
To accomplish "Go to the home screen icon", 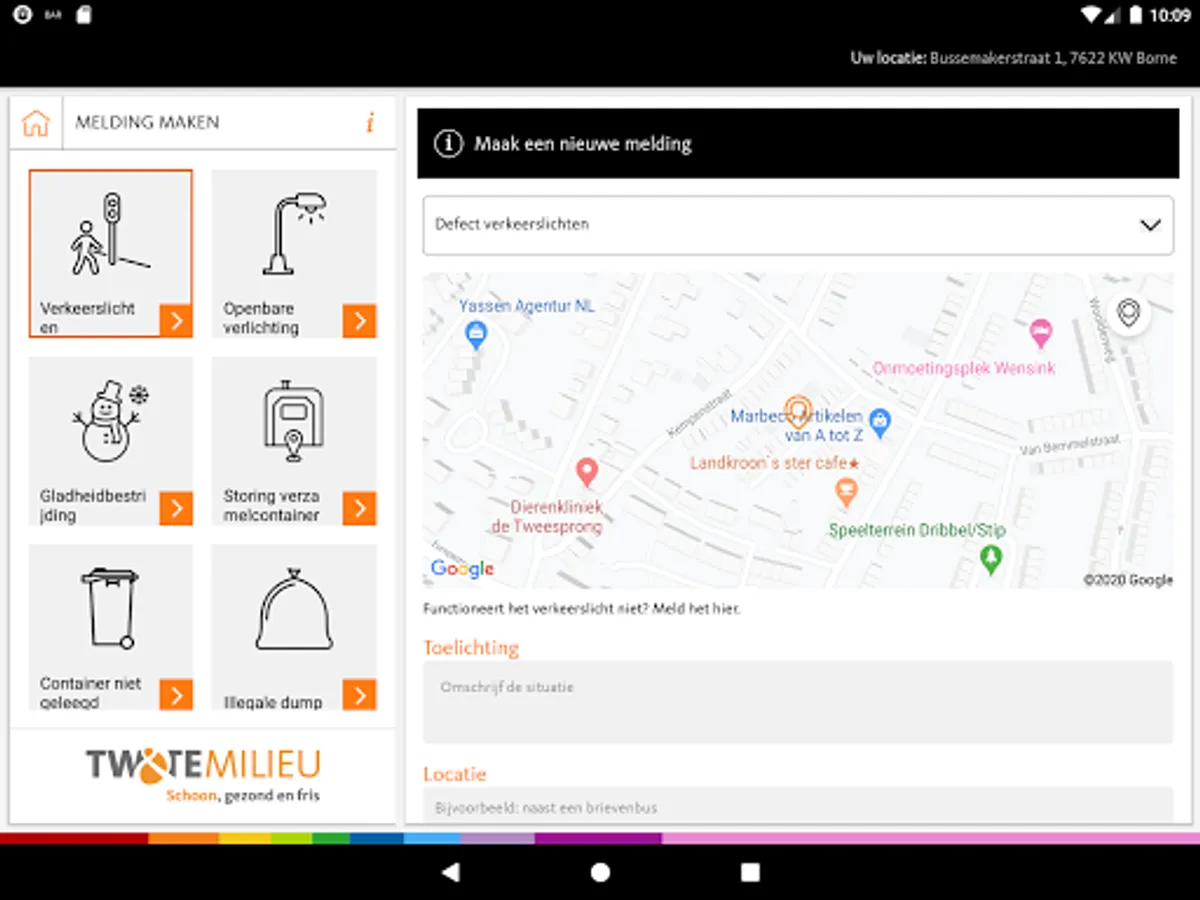I will [36, 123].
